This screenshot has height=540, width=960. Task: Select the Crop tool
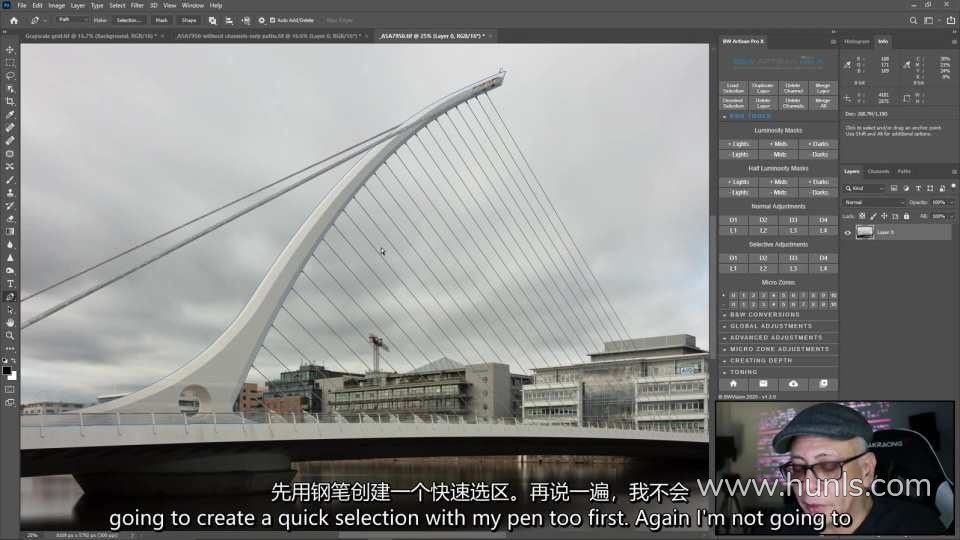click(10, 101)
